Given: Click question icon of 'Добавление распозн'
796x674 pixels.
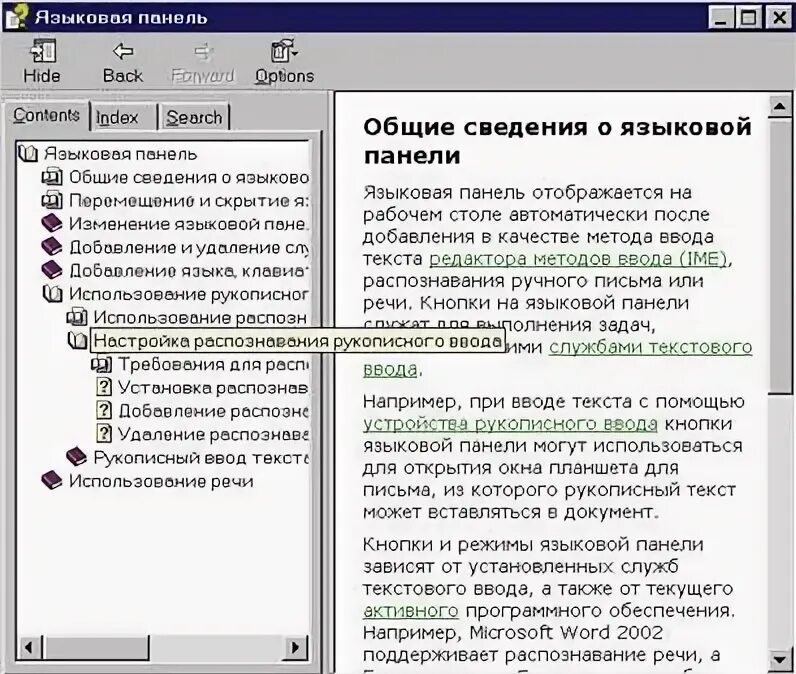Looking at the screenshot, I should coord(104,410).
